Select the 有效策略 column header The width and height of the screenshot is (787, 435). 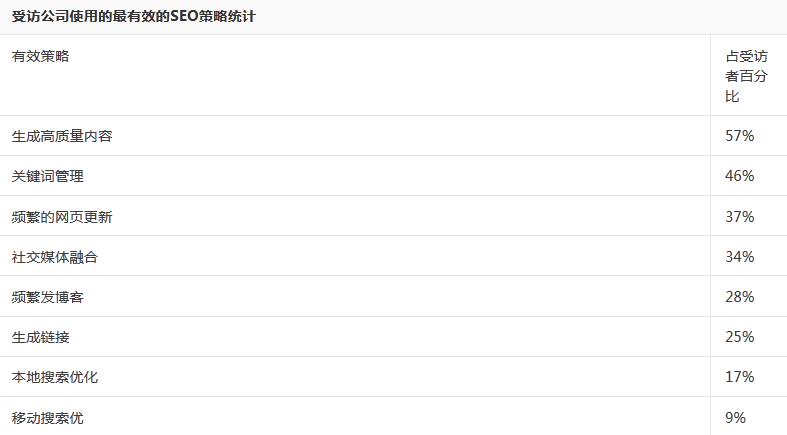point(40,56)
